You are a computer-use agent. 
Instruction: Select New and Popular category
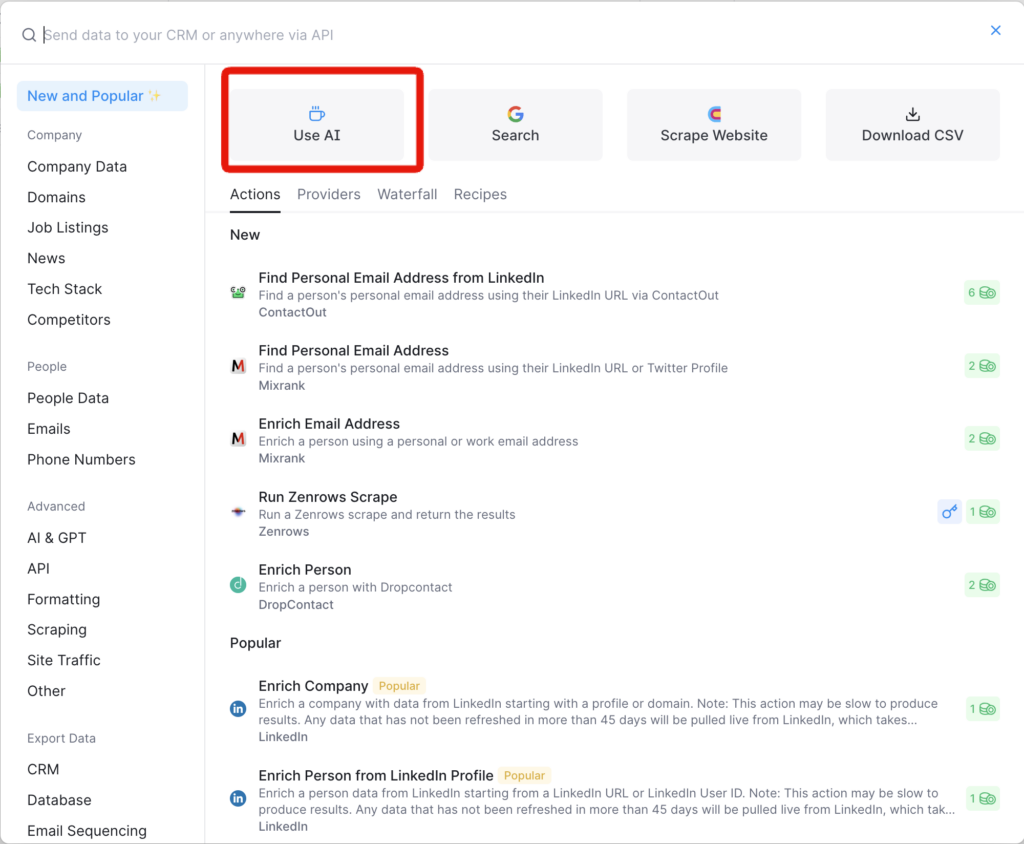(x=102, y=96)
